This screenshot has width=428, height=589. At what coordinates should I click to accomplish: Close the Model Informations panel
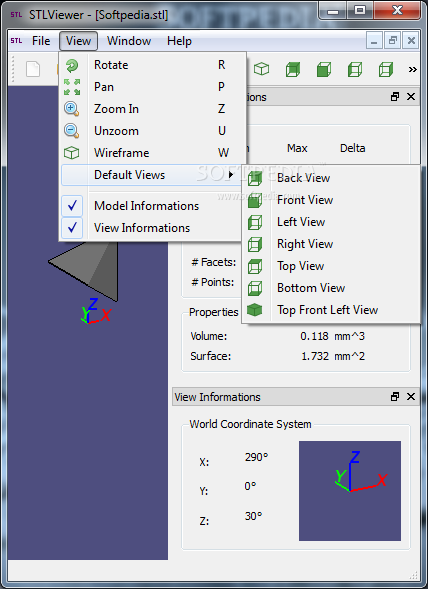coord(411,97)
